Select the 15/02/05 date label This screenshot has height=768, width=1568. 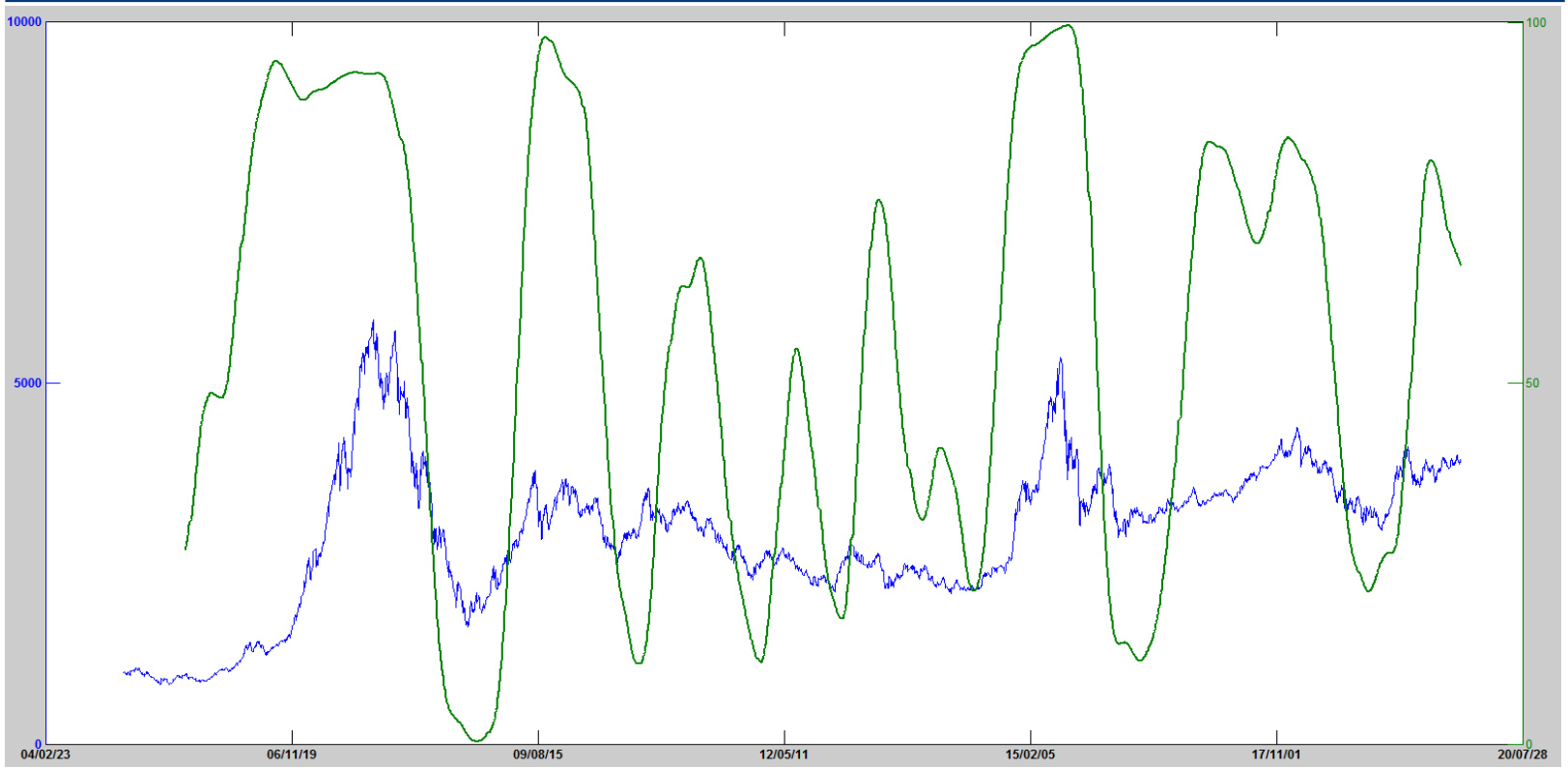pyautogui.click(x=1031, y=754)
